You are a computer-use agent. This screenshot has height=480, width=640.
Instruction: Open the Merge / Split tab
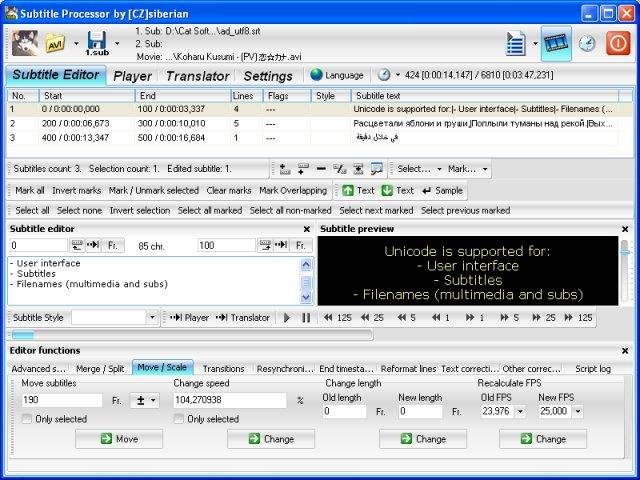pos(100,369)
